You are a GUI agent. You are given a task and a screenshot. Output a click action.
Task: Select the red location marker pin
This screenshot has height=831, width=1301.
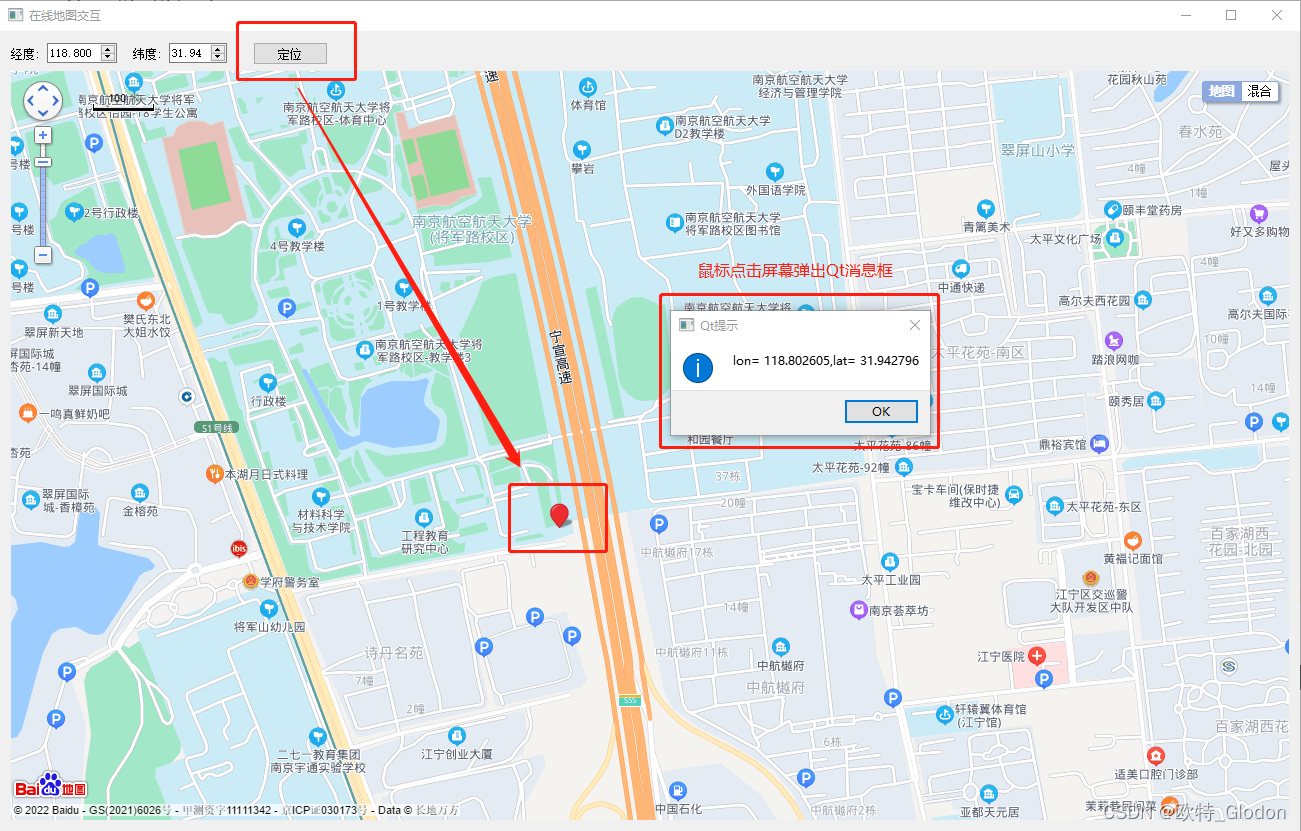(559, 514)
